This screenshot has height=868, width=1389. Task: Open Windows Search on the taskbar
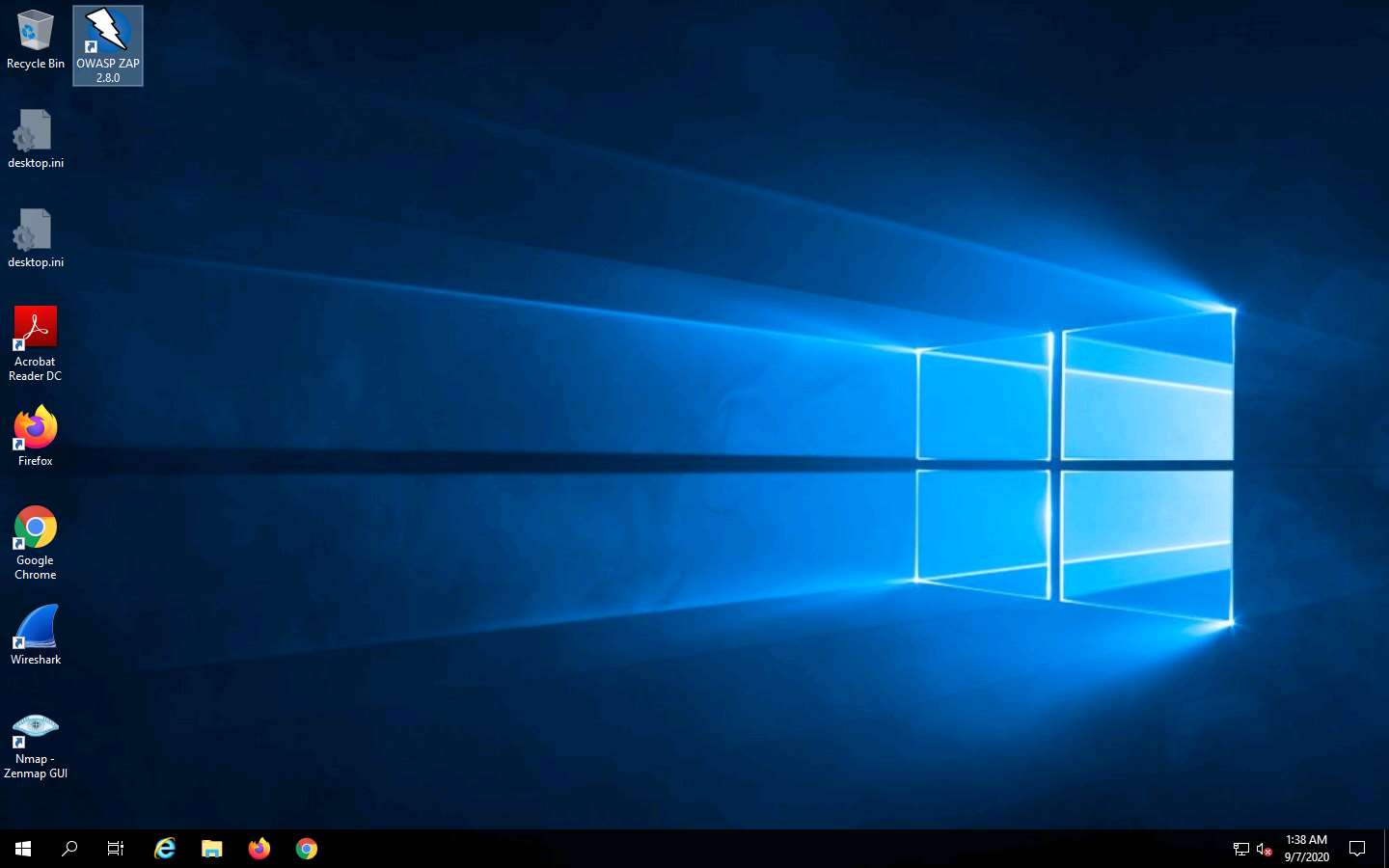[x=68, y=849]
